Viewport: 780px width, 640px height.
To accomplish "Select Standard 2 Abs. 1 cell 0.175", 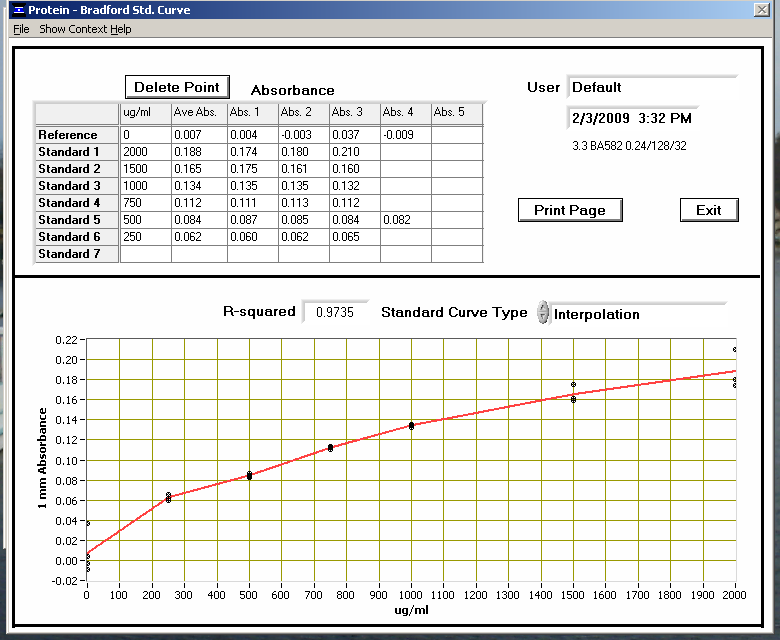I will [253, 169].
